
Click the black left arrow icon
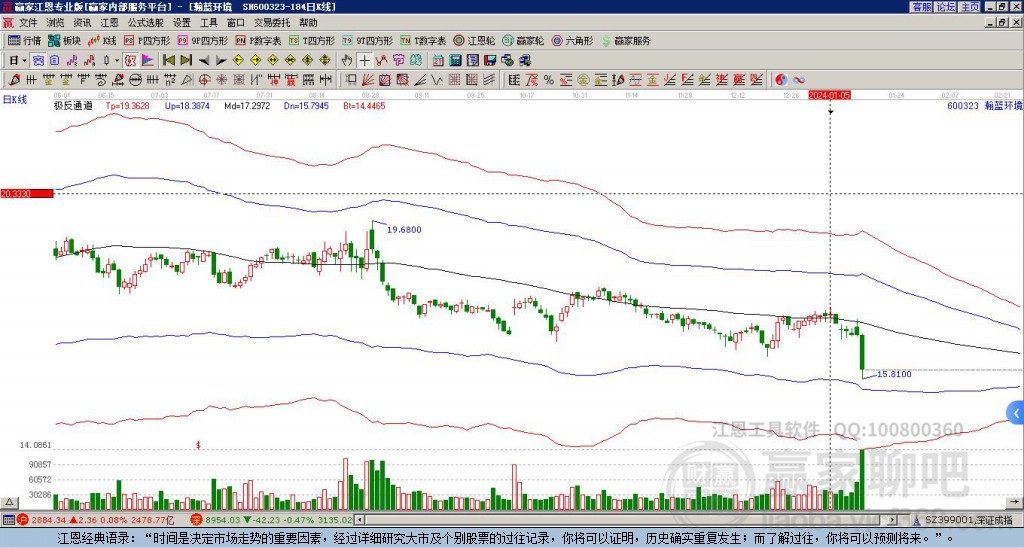204,60
